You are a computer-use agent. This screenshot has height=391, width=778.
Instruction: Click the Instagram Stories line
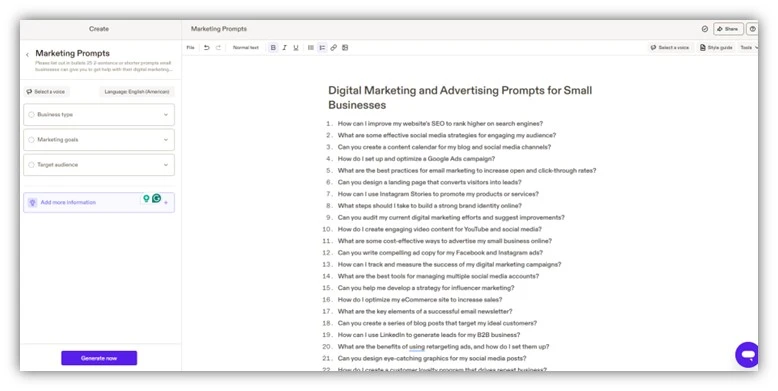click(x=438, y=194)
